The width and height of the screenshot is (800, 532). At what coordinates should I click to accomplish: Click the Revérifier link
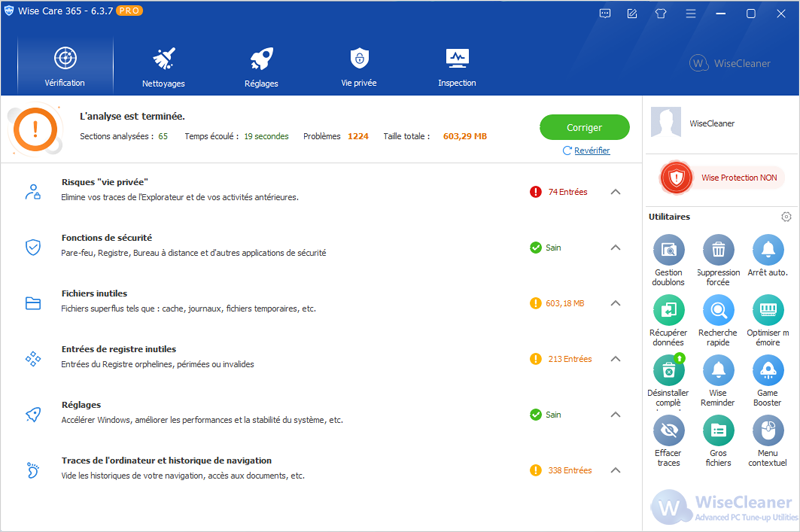592,150
